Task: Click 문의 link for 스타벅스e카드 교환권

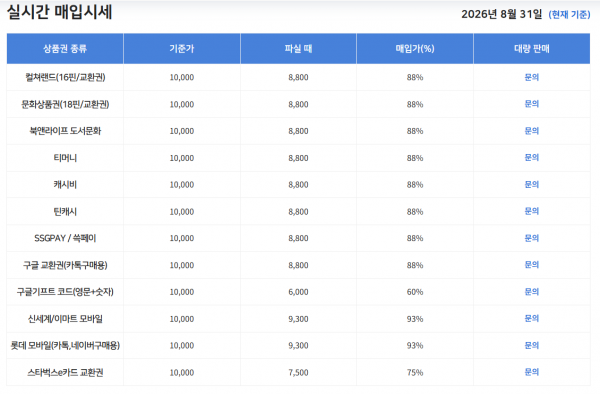Action: [x=532, y=372]
